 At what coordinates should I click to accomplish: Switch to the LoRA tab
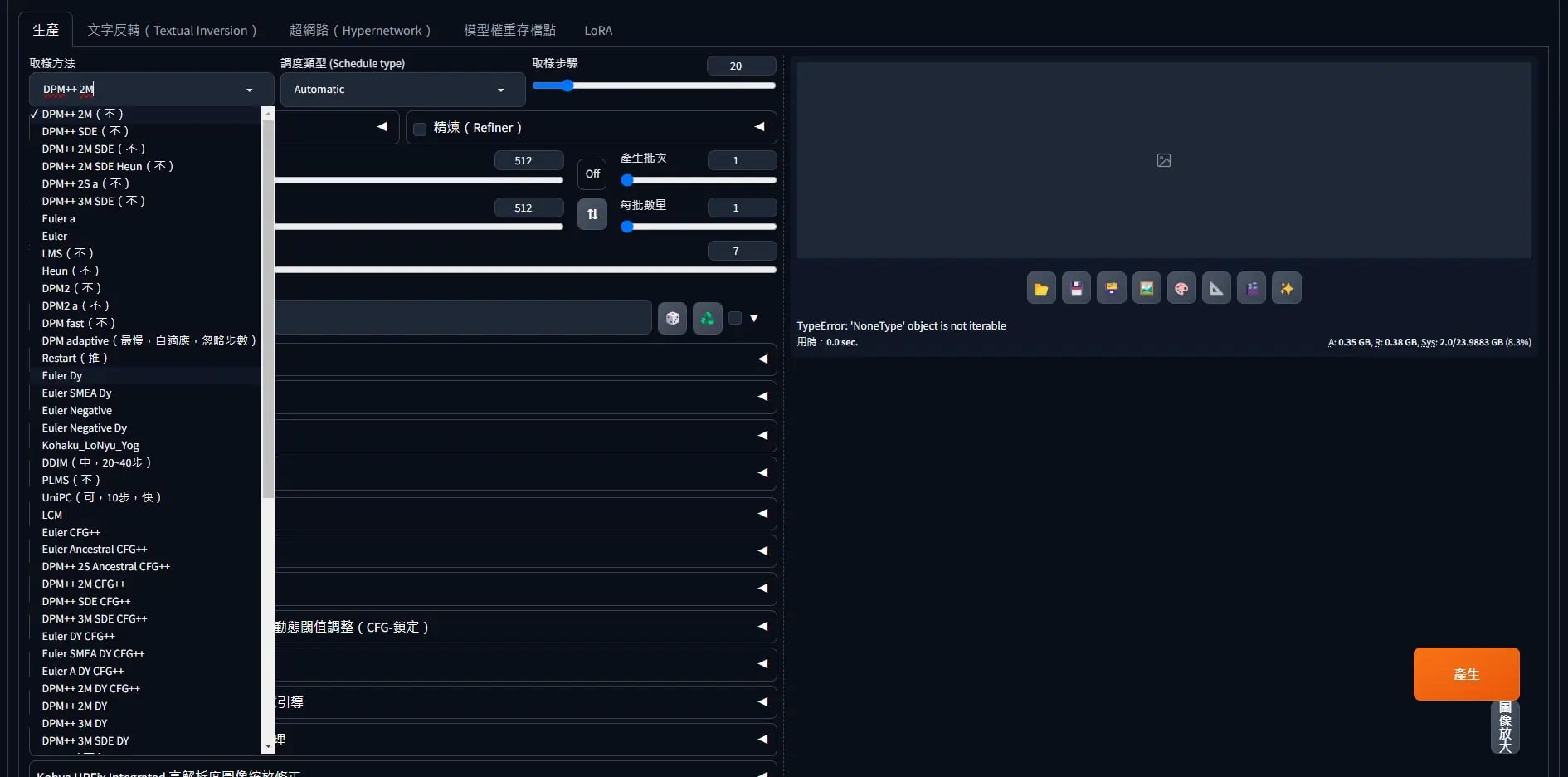tap(598, 31)
